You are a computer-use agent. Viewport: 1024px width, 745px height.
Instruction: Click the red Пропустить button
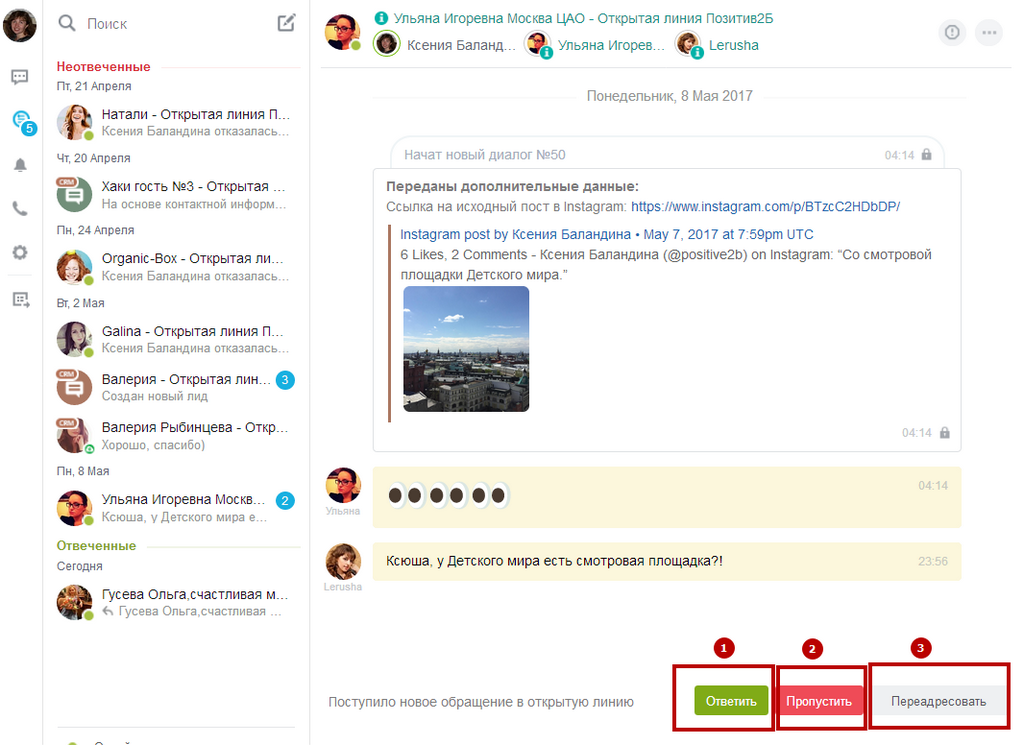(819, 701)
